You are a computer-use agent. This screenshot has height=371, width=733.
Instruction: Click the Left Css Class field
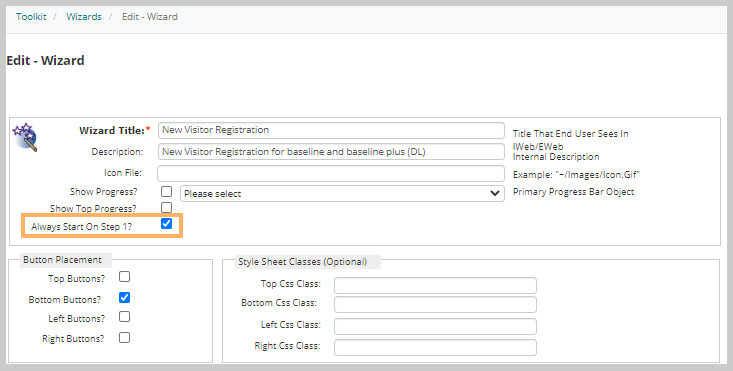pos(435,327)
